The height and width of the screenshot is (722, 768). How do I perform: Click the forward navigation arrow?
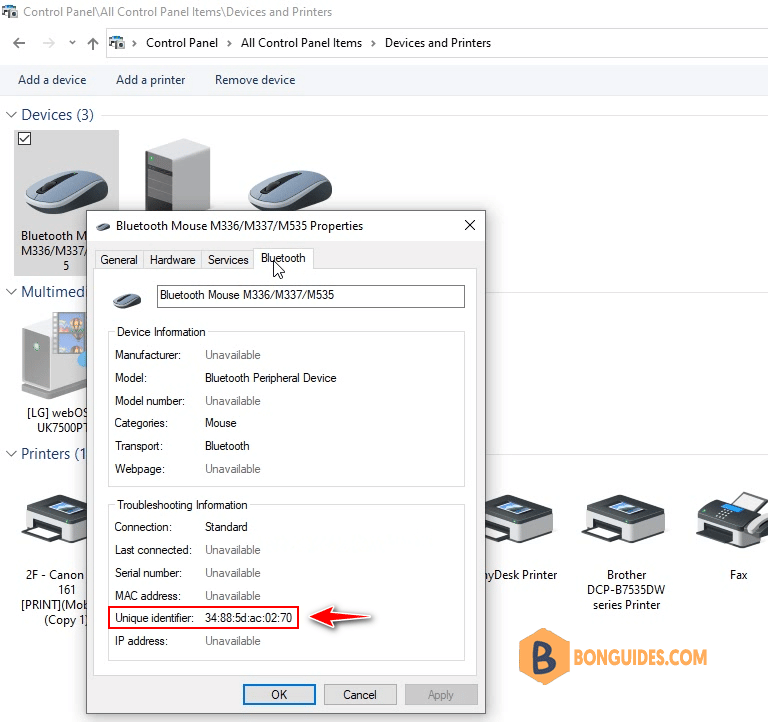pyautogui.click(x=48, y=43)
